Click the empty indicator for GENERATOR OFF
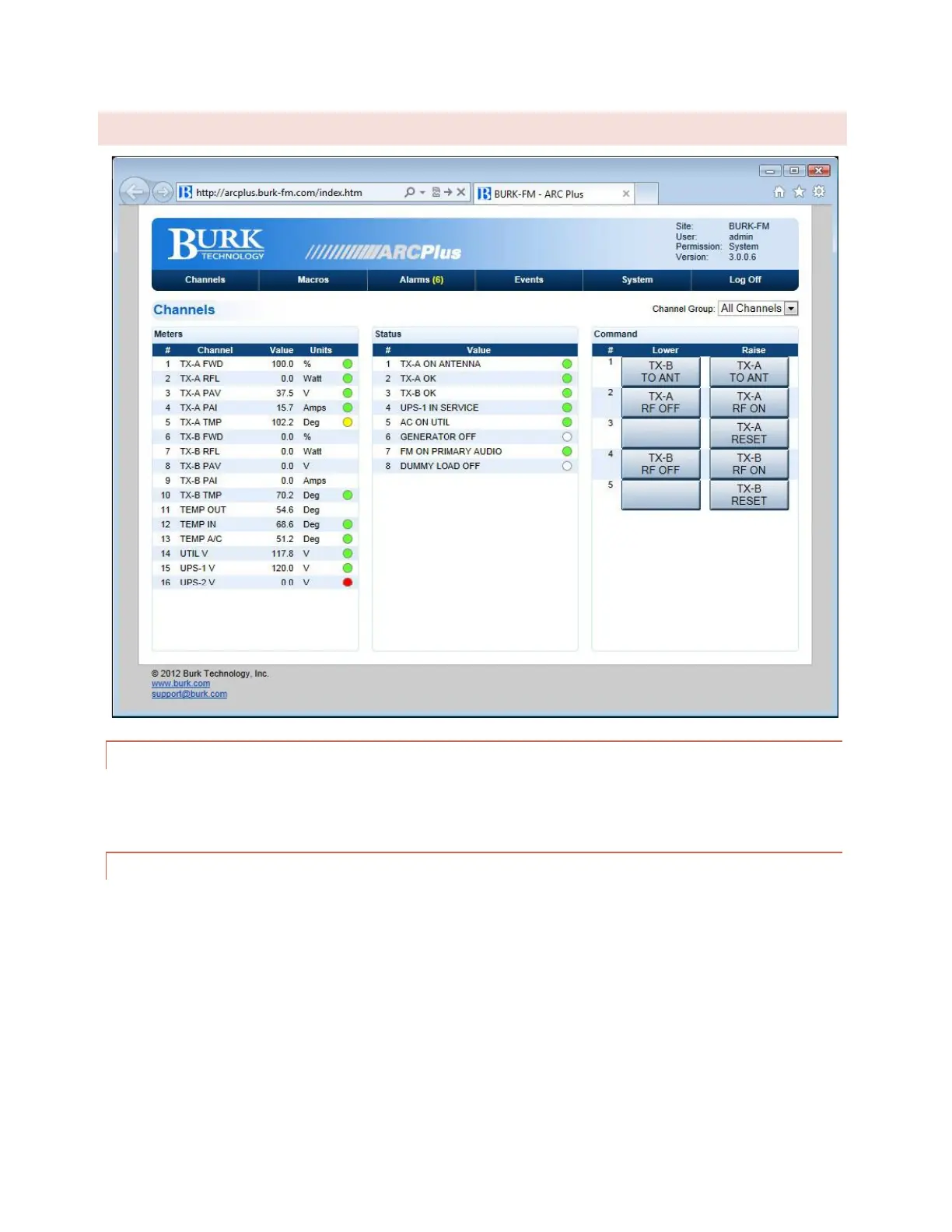Viewport: 952px width, 1232px height. 567,437
